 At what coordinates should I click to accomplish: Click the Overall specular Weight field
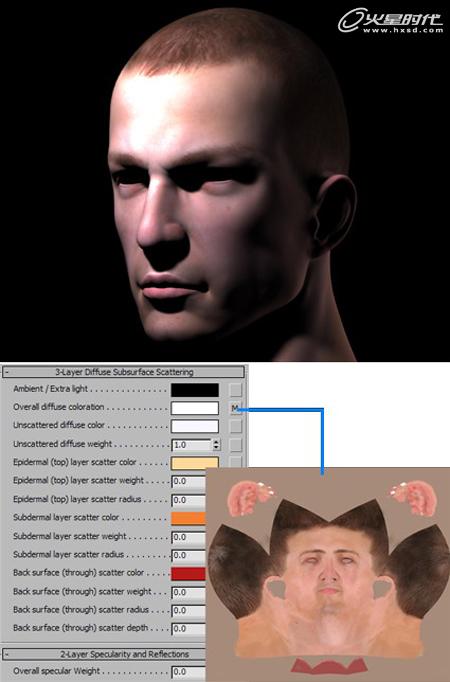(189, 672)
